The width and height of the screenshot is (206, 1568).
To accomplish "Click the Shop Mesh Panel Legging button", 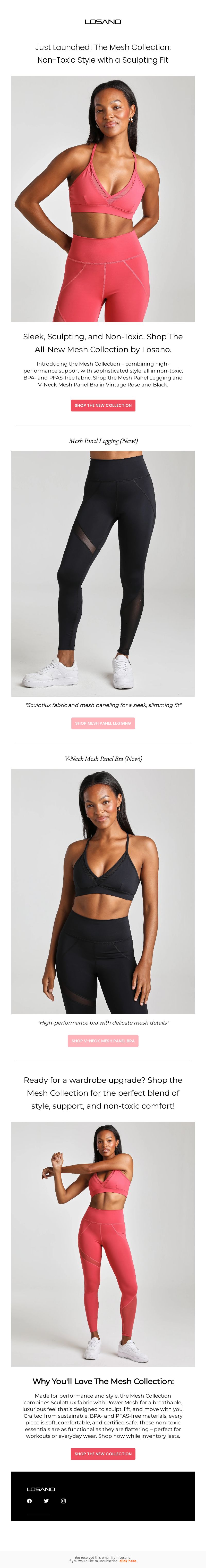I will (x=103, y=723).
